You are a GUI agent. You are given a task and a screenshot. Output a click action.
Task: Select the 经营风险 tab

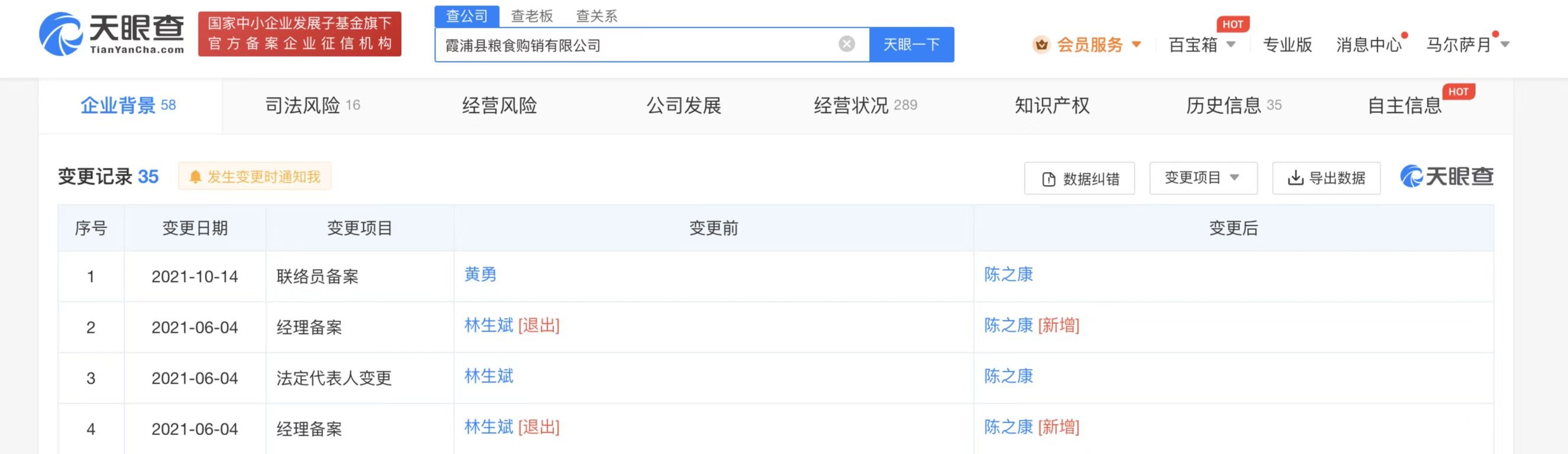[x=499, y=105]
